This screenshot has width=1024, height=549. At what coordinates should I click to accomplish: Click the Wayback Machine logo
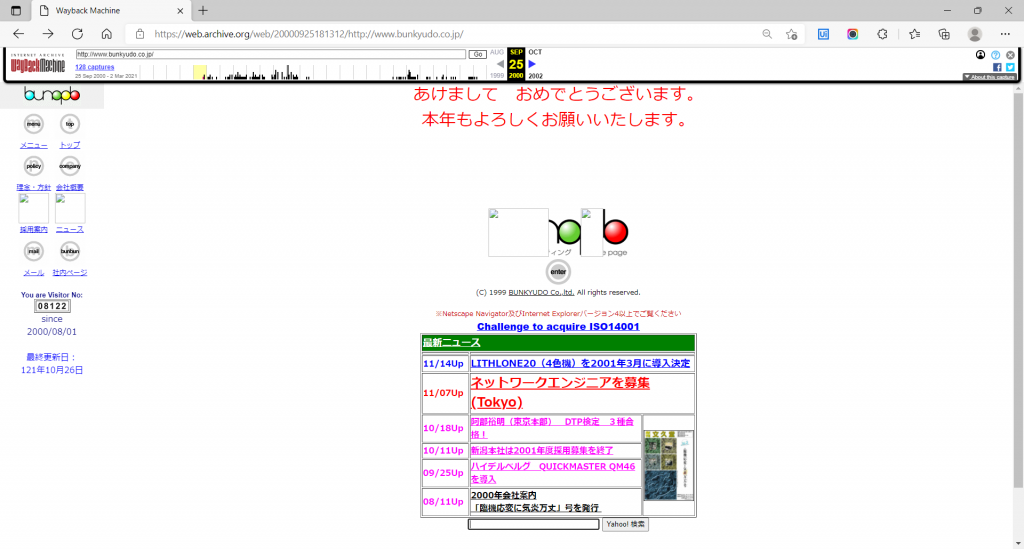coord(38,66)
